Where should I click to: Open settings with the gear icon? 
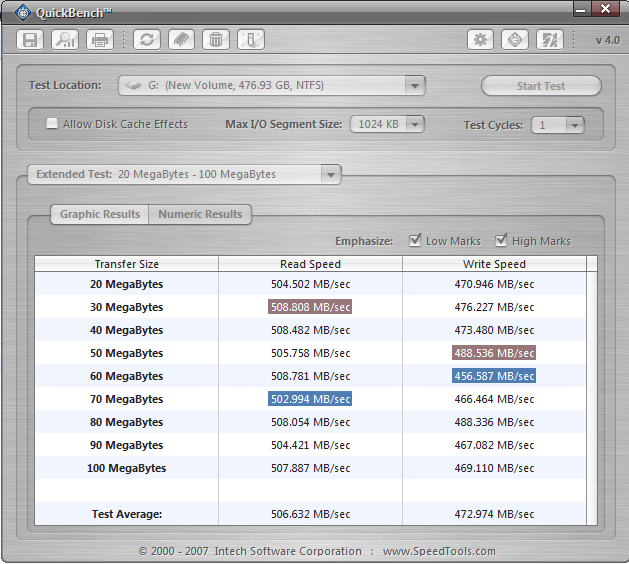[x=481, y=40]
